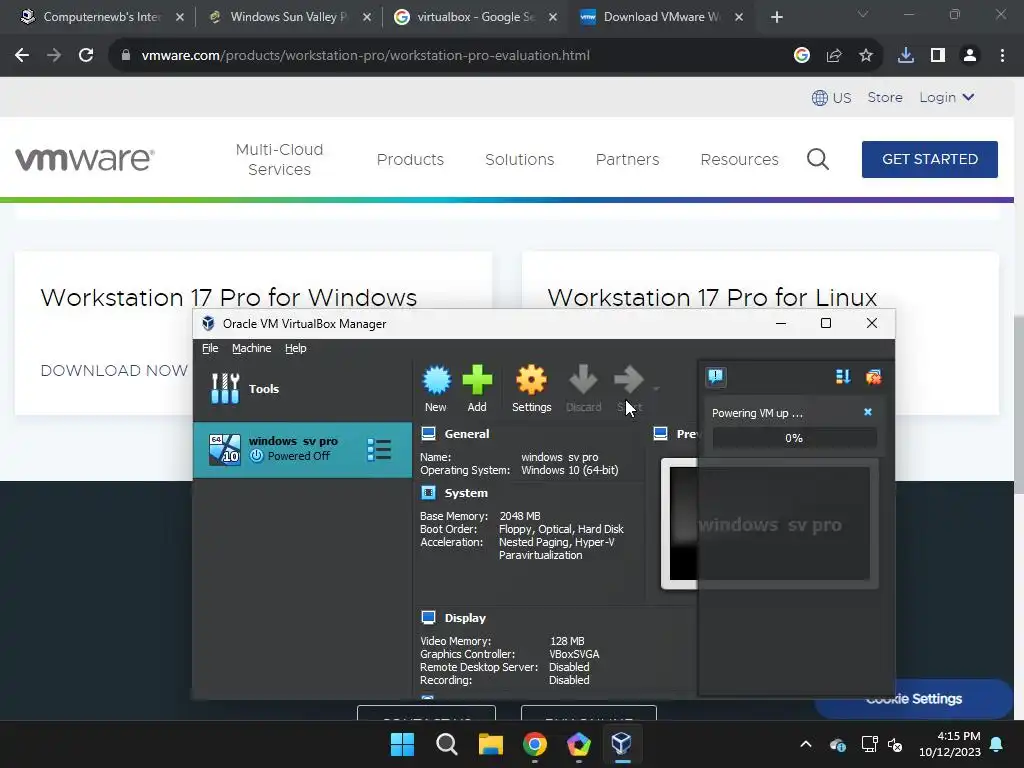Click the Start arrow icon

click(629, 389)
